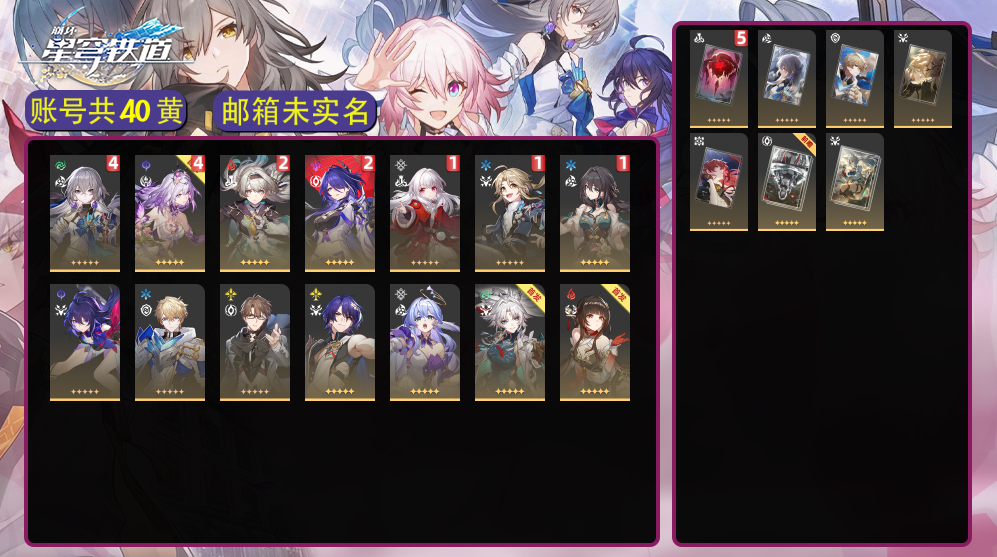Click the red number 5 badge on first light cone
This screenshot has height=557, width=997.
pyautogui.click(x=741, y=38)
